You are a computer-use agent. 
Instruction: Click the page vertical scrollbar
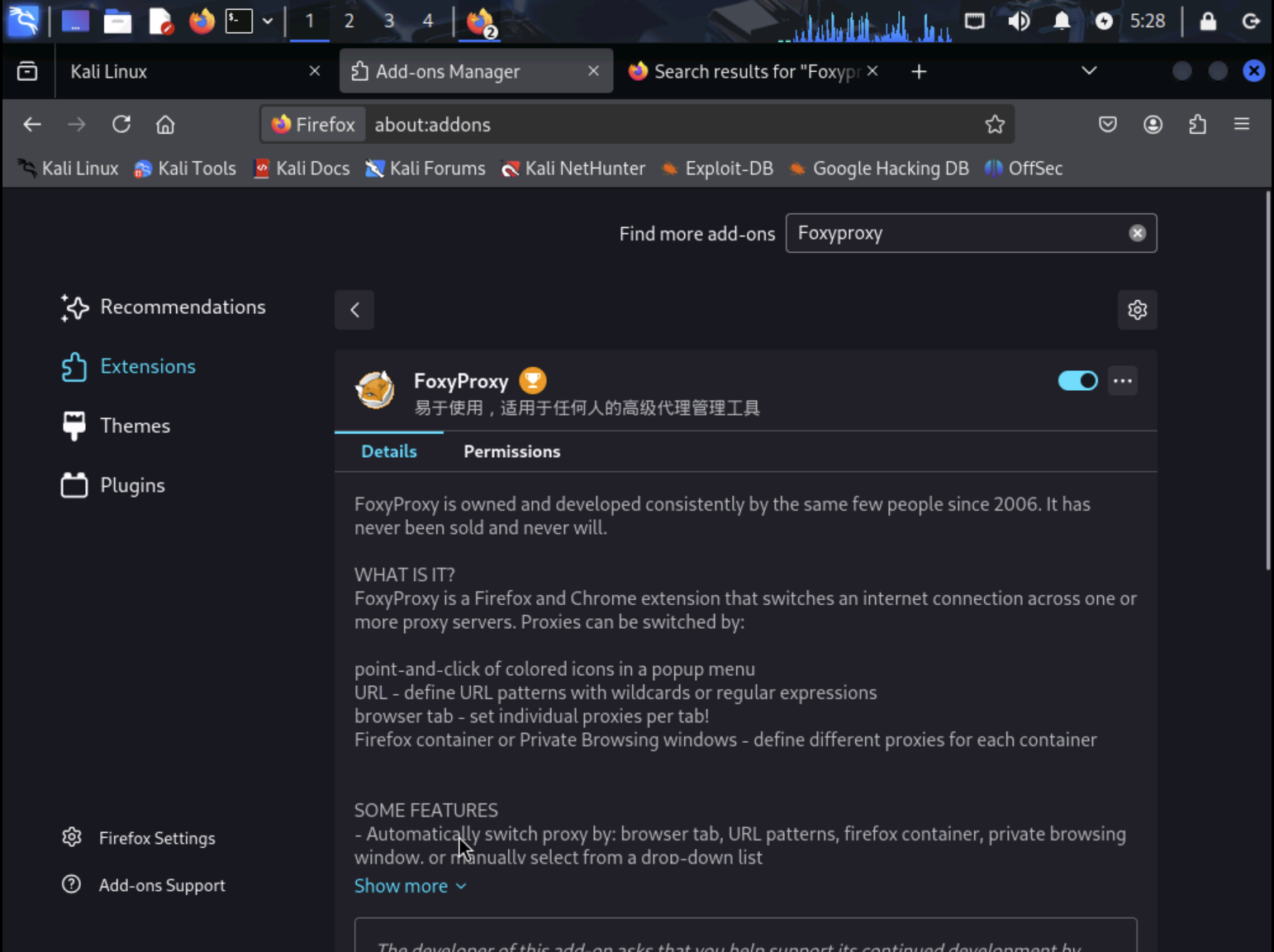1268,381
